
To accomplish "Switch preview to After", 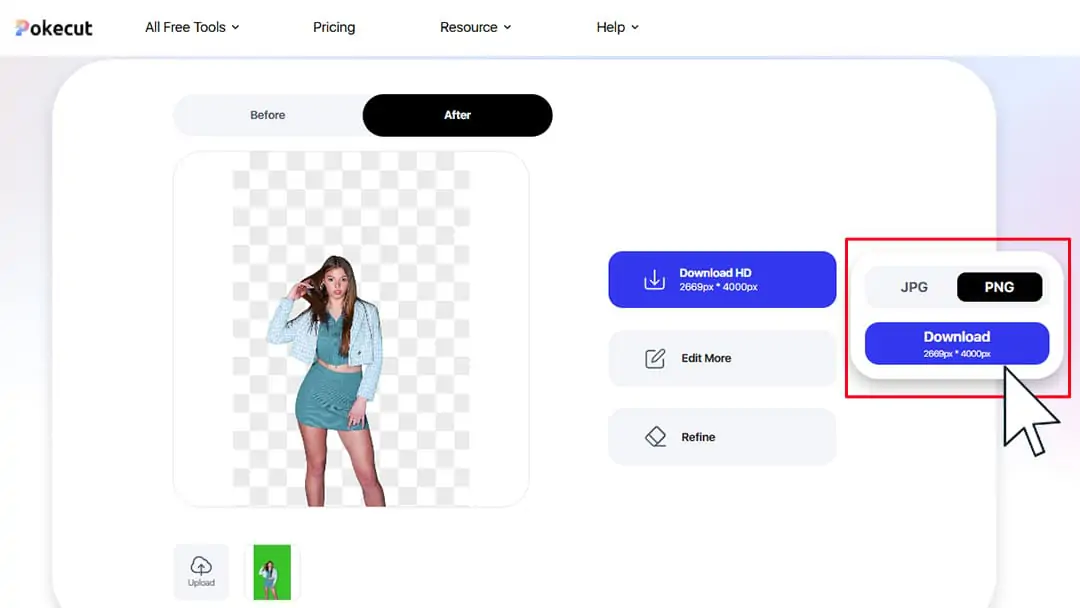I will (457, 115).
